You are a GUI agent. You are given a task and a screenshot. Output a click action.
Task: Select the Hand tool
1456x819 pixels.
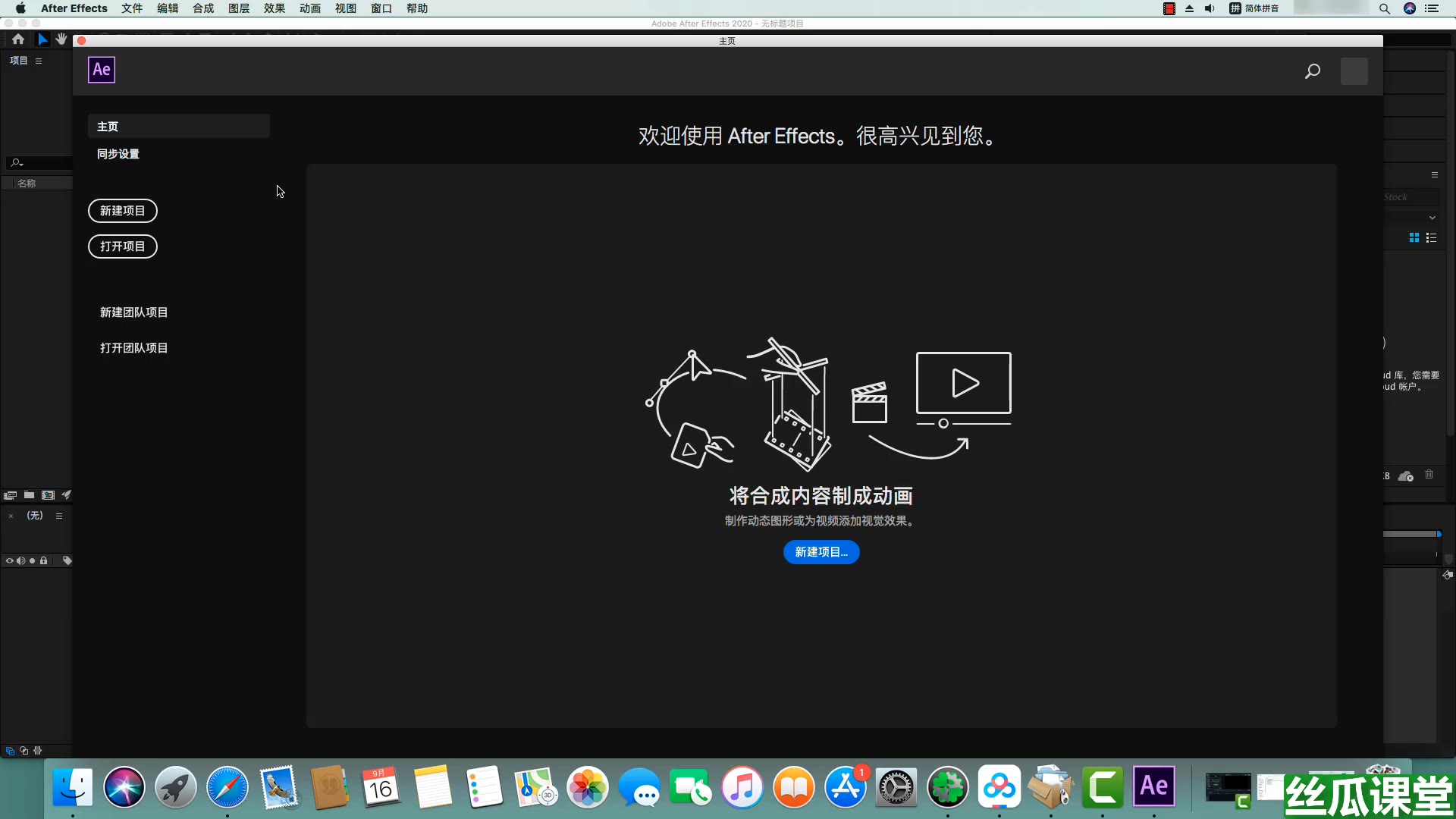coord(61,39)
